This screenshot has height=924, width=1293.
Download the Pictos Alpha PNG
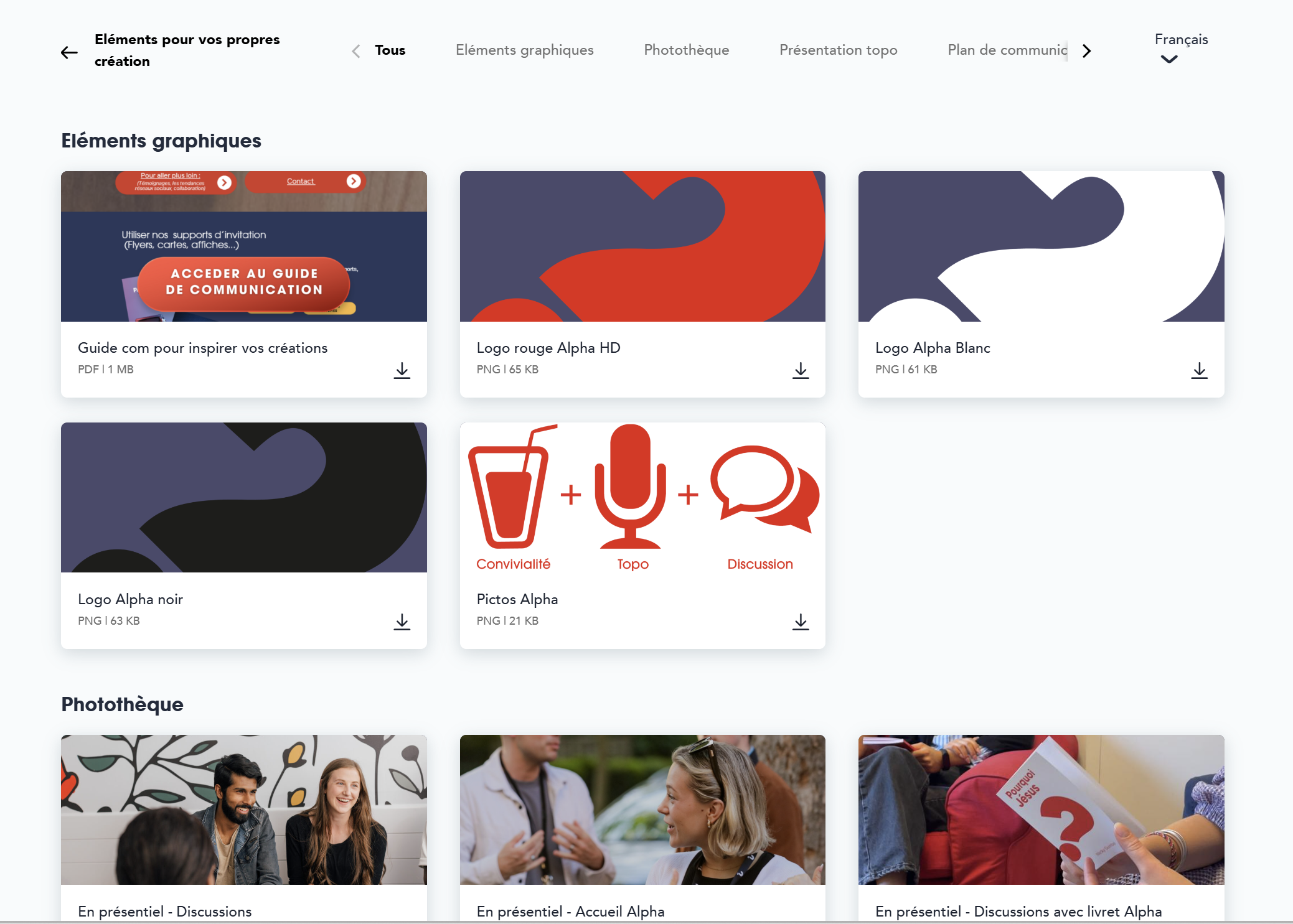point(801,622)
